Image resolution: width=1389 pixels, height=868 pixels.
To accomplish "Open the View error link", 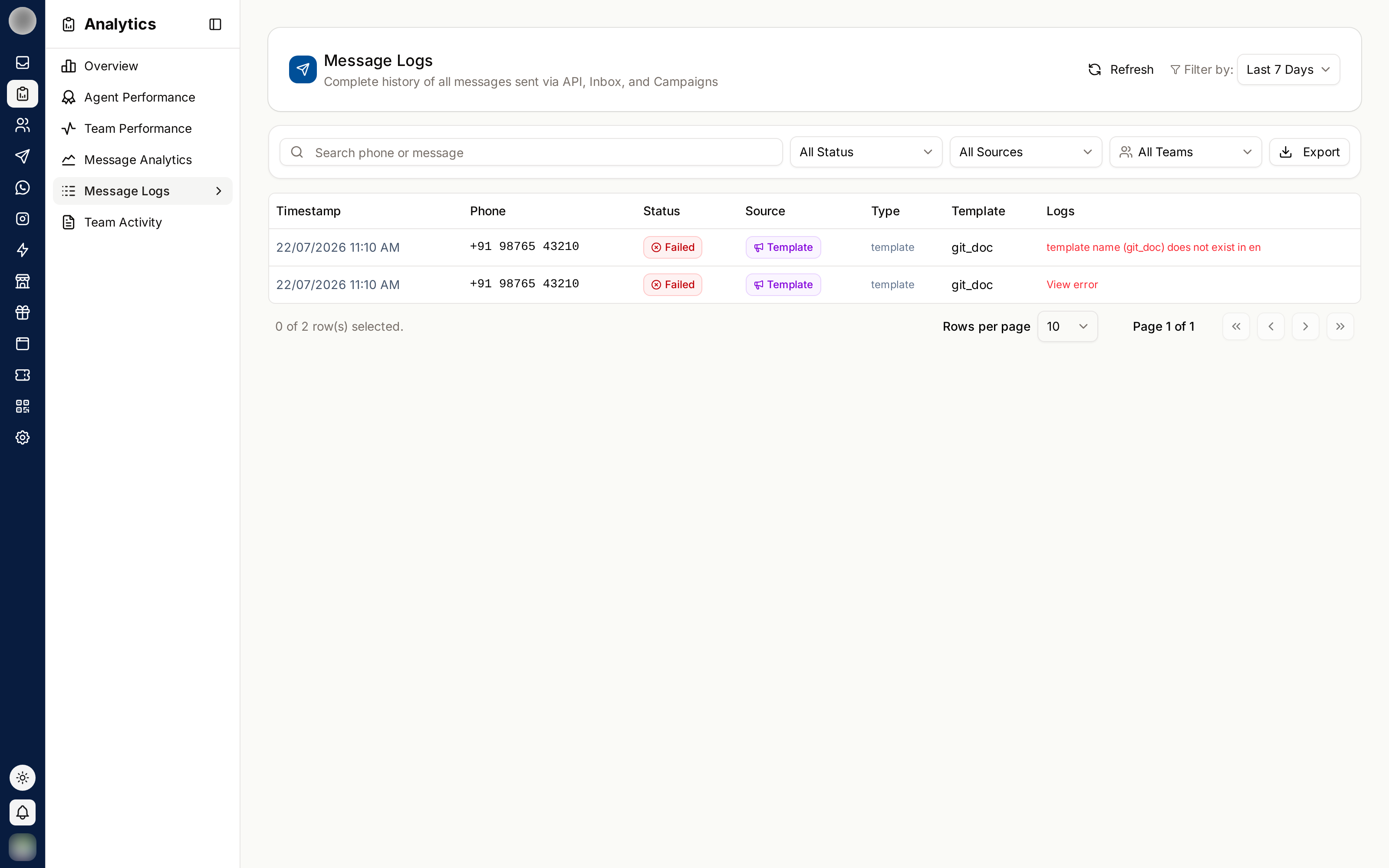I will [1072, 285].
